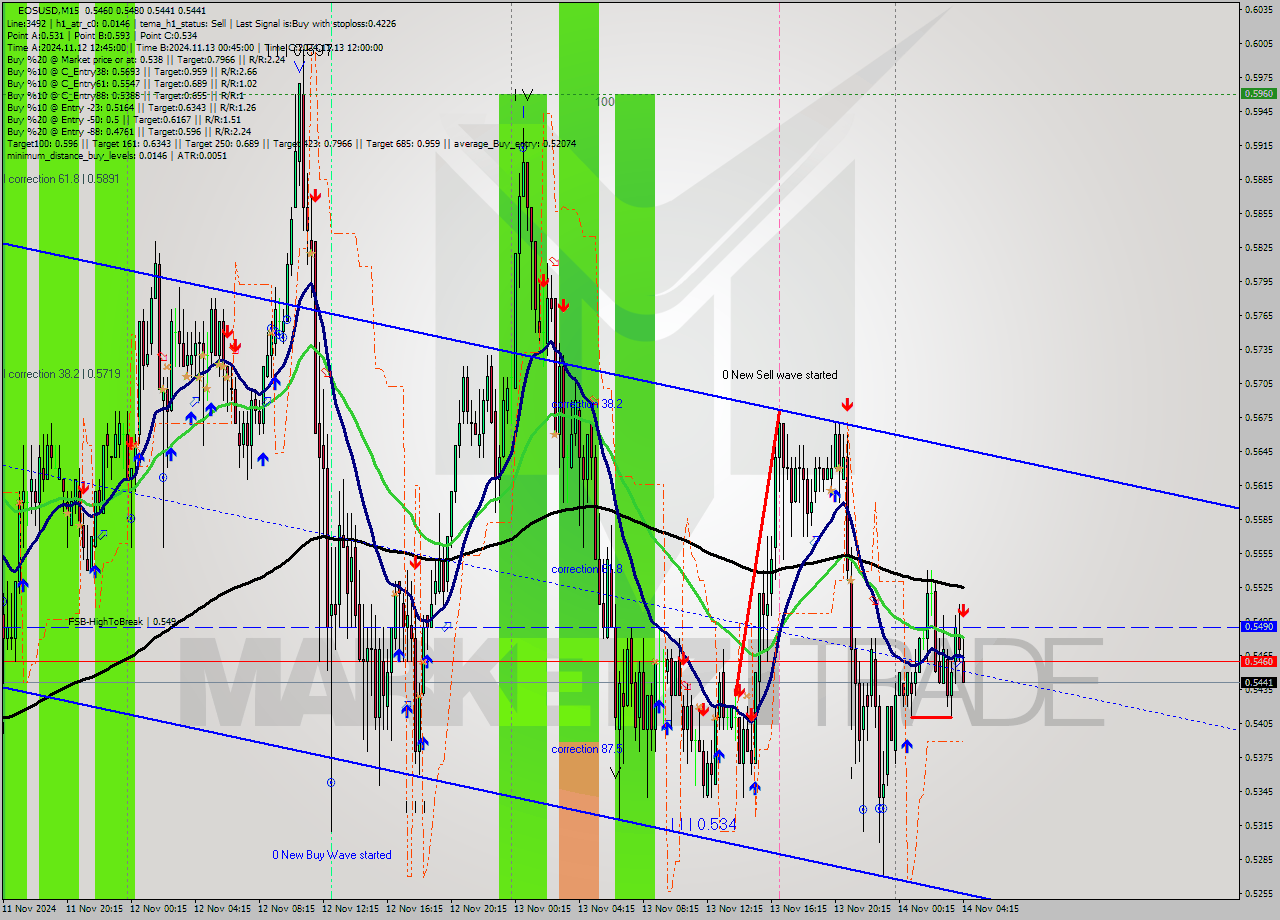This screenshot has width=1280, height=920.
Task: Click the 0.5255 price axis label
Action: point(1258,893)
